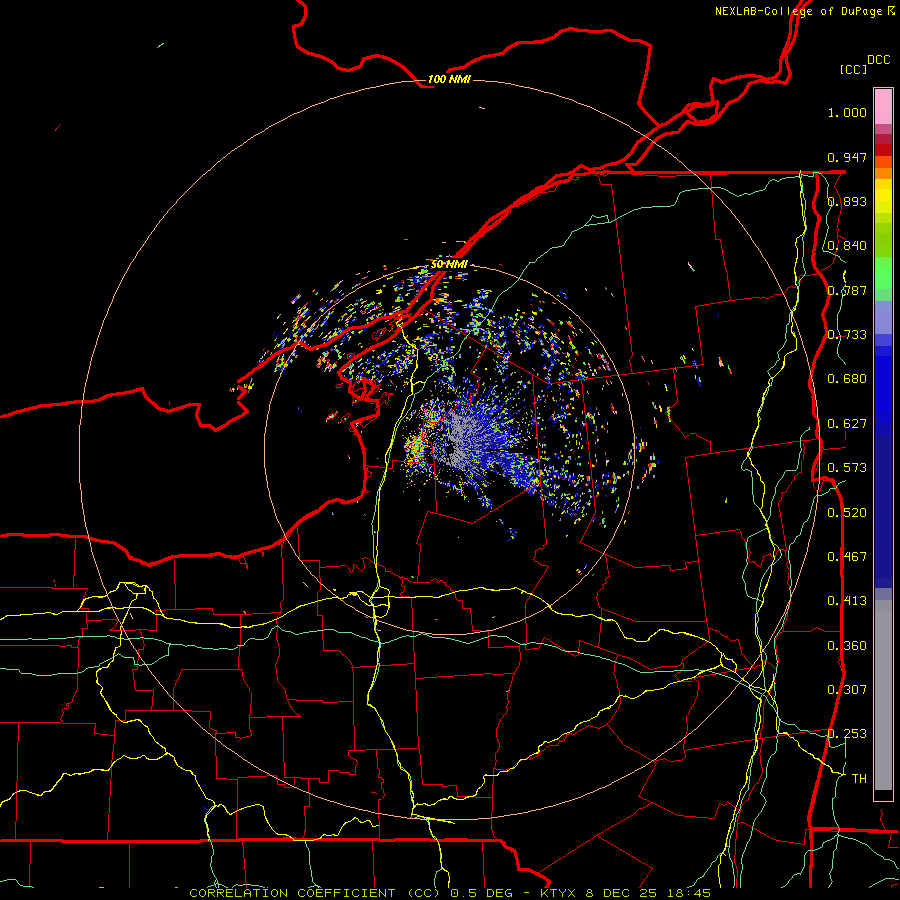Screen dimensions: 900x900
Task: Click the 0.467 legend value
Action: (847, 557)
